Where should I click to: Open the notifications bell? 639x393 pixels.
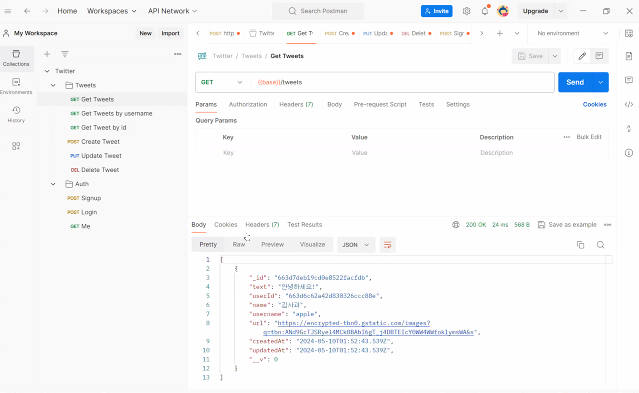pos(485,11)
